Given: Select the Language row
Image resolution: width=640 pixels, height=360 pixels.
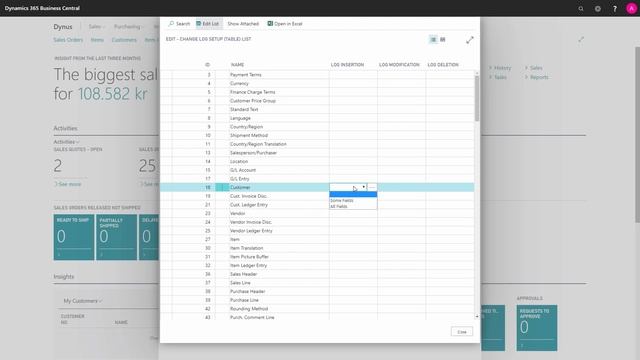Looking at the screenshot, I should pyautogui.click(x=317, y=118).
